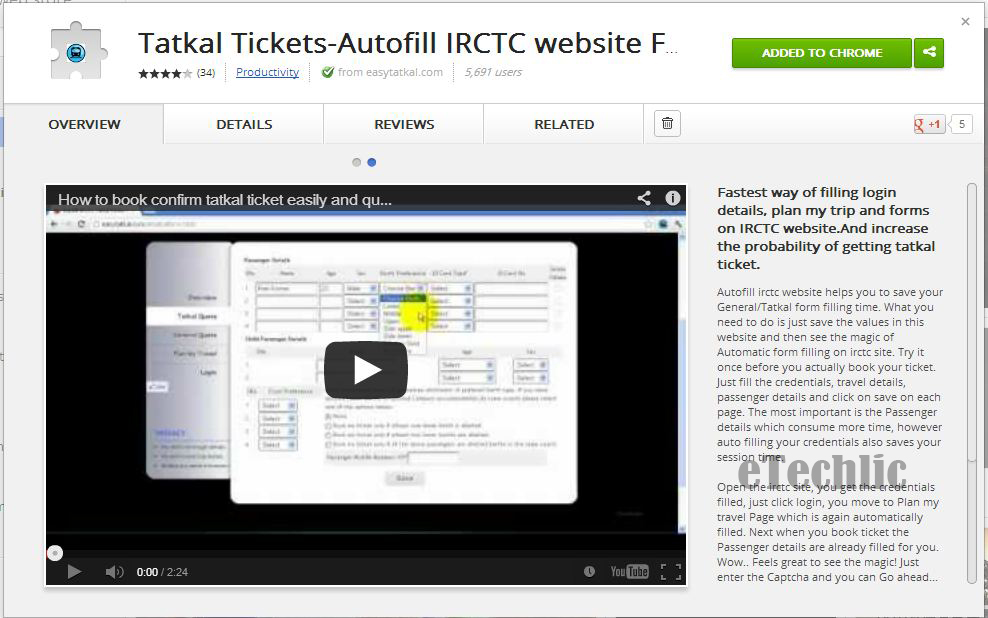Select the second slideshow dot

pos(372,163)
